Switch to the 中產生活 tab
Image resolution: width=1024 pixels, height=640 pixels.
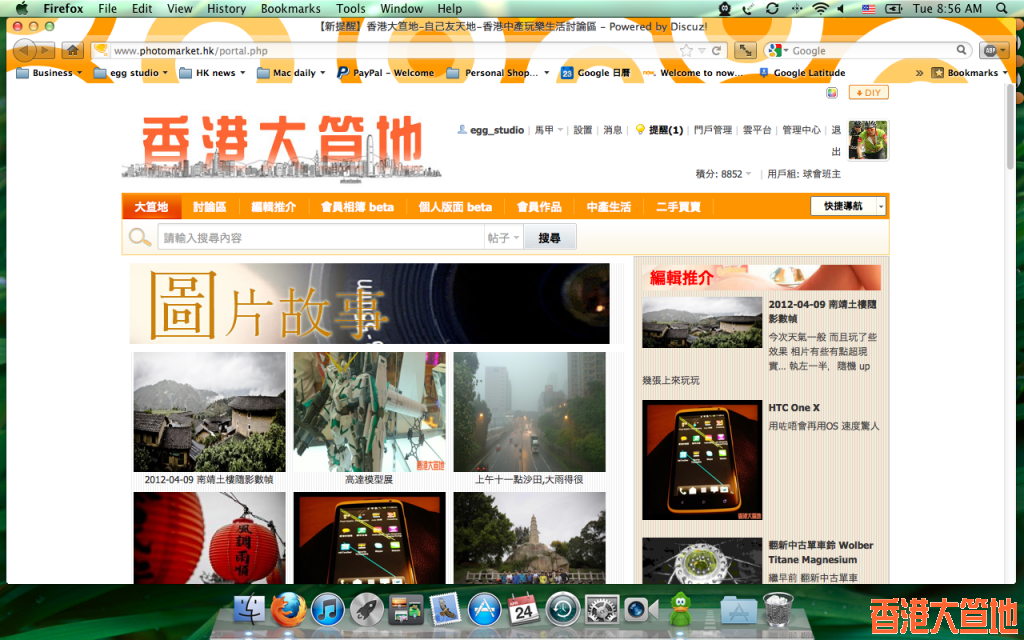[x=609, y=207]
